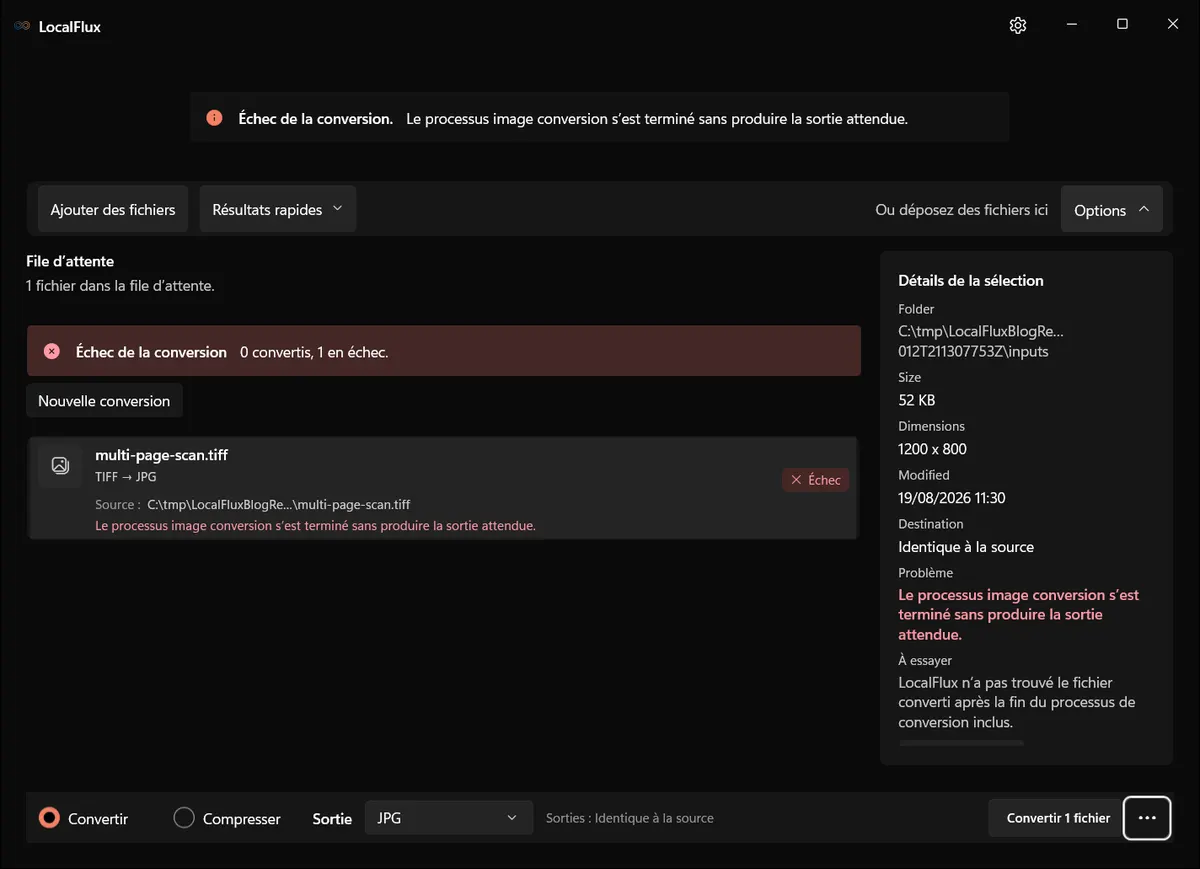
Task: Click the Ajouter des fichiers button
Action: (x=113, y=210)
